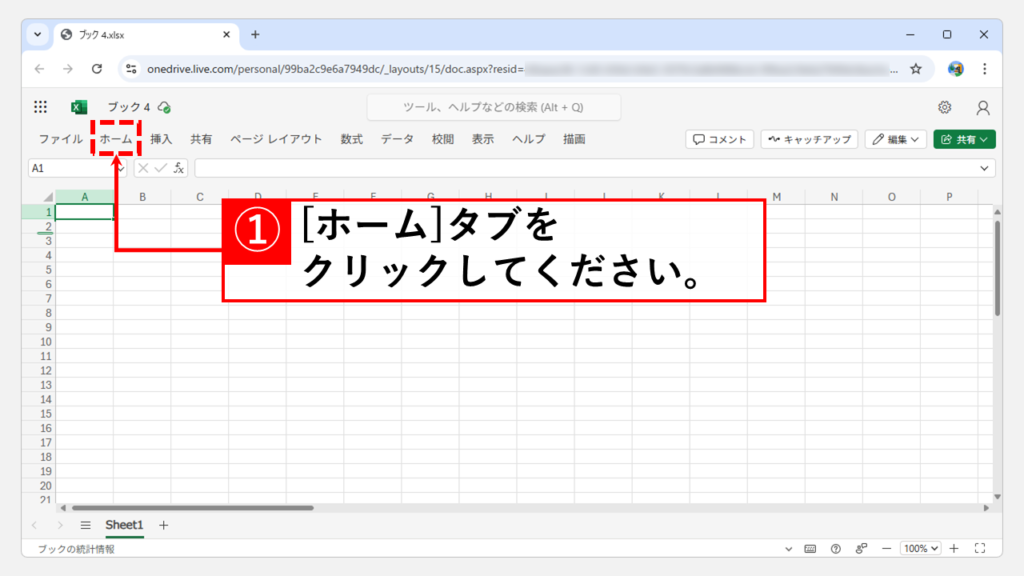This screenshot has height=576, width=1024.
Task: Expand the 編集 mode dropdown
Action: click(x=894, y=140)
